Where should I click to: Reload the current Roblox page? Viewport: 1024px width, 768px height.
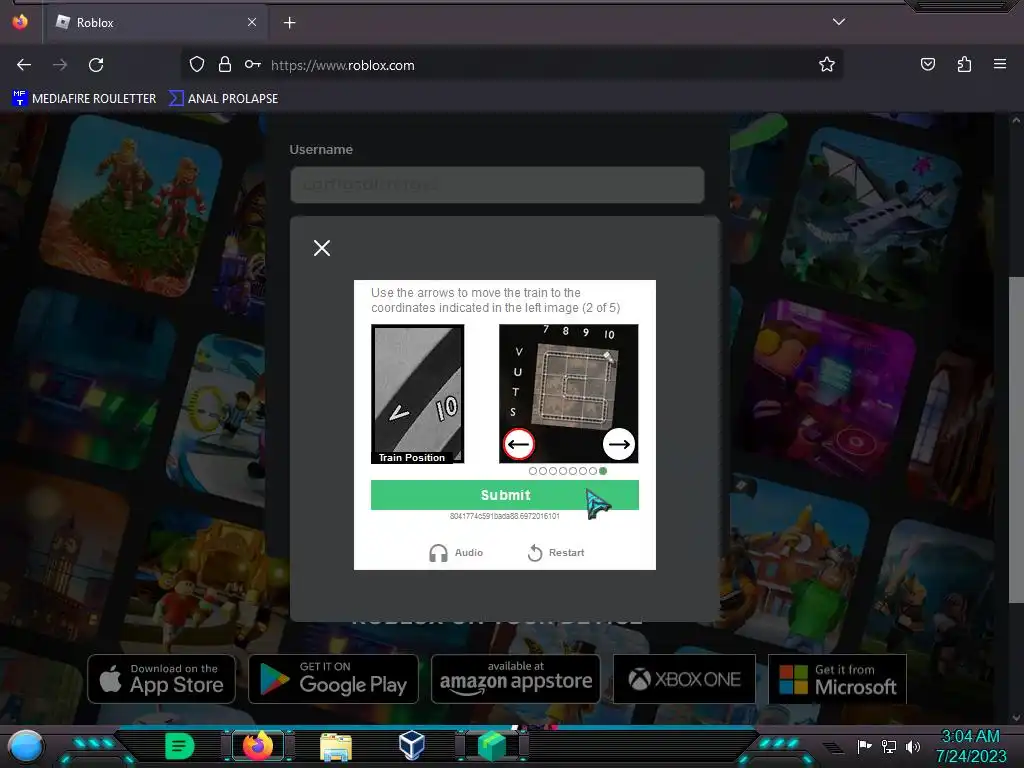tap(96, 65)
